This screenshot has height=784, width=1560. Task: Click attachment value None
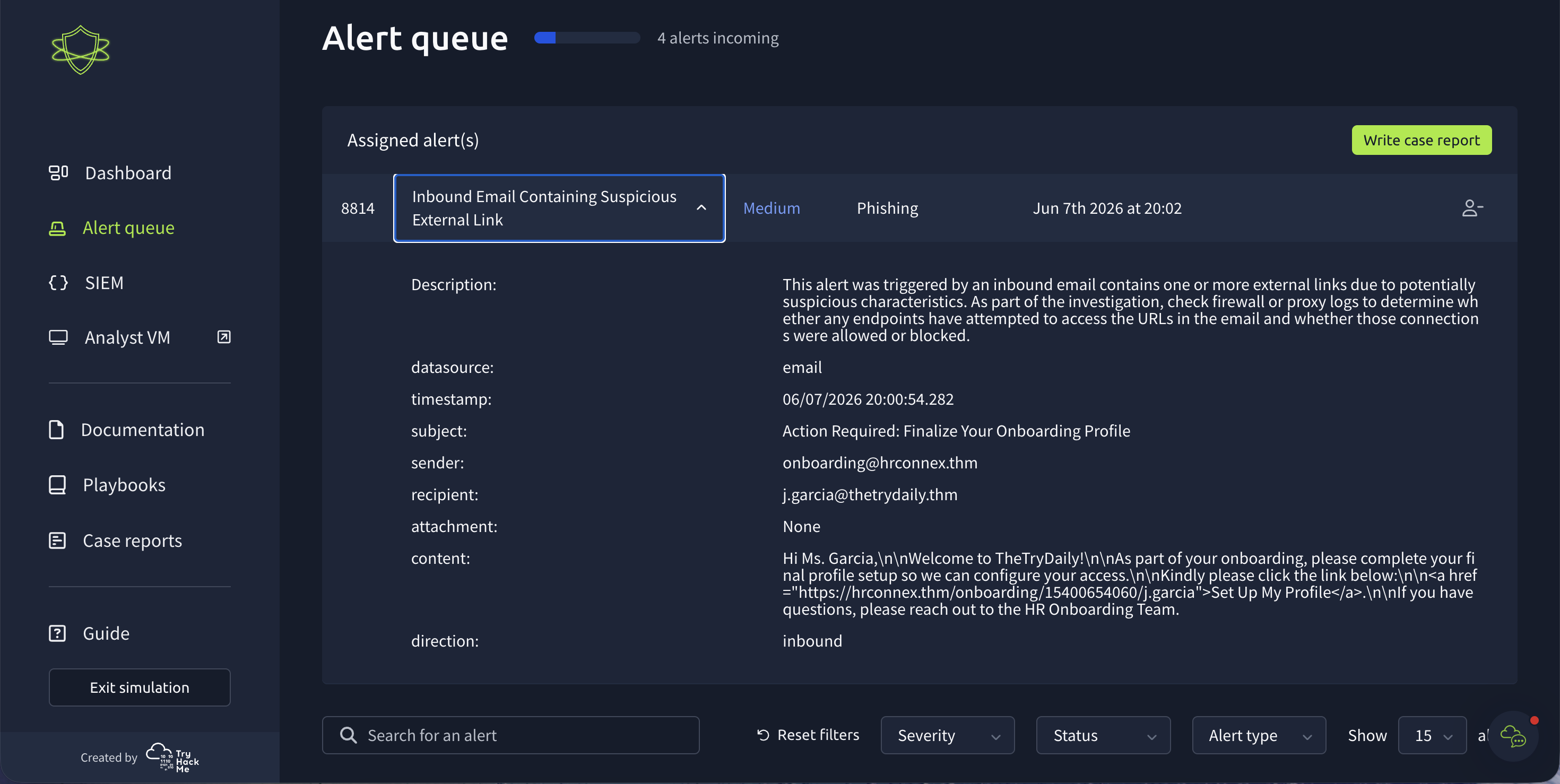[801, 527]
